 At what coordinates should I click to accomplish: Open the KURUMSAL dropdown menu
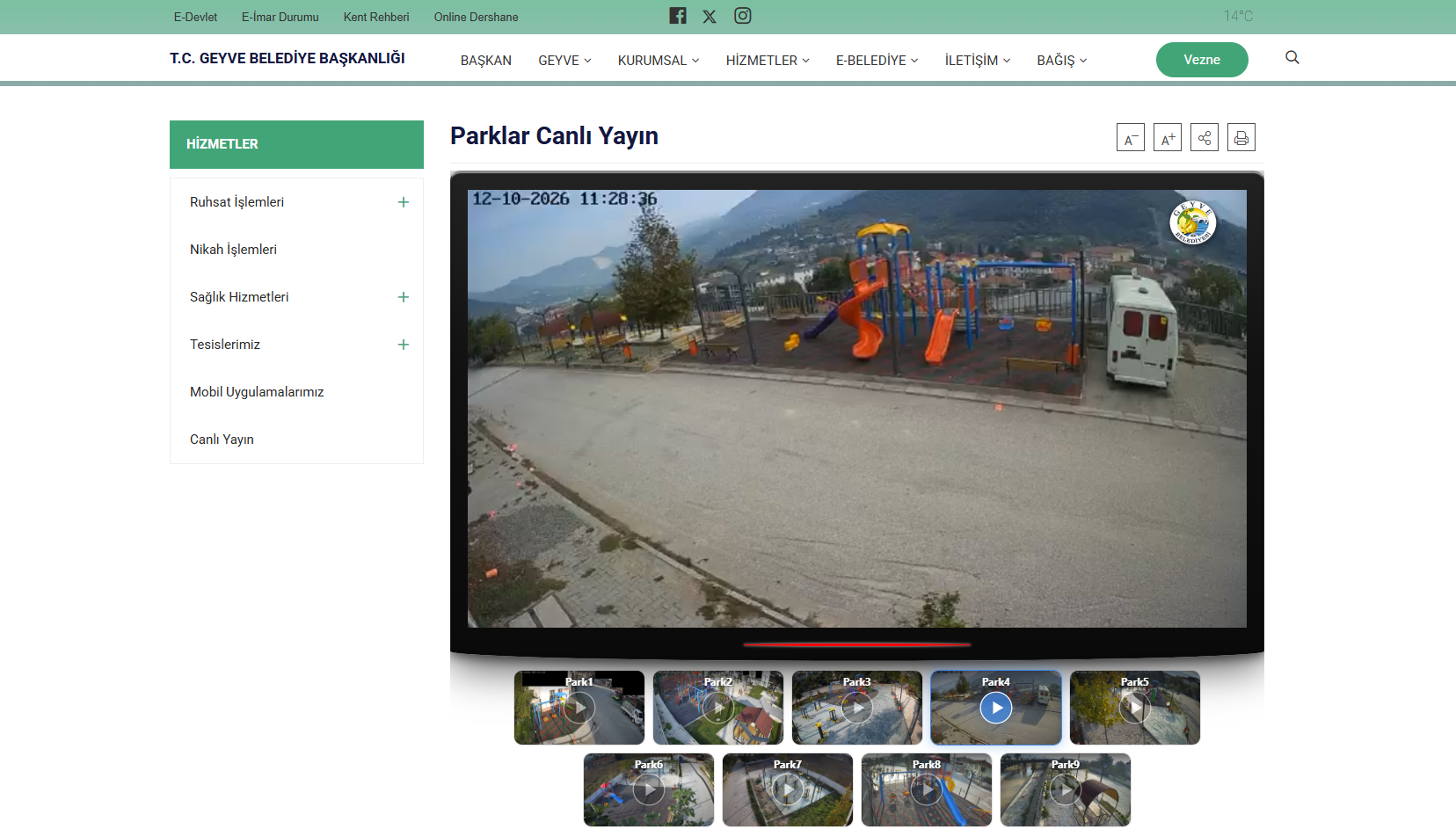(x=659, y=60)
